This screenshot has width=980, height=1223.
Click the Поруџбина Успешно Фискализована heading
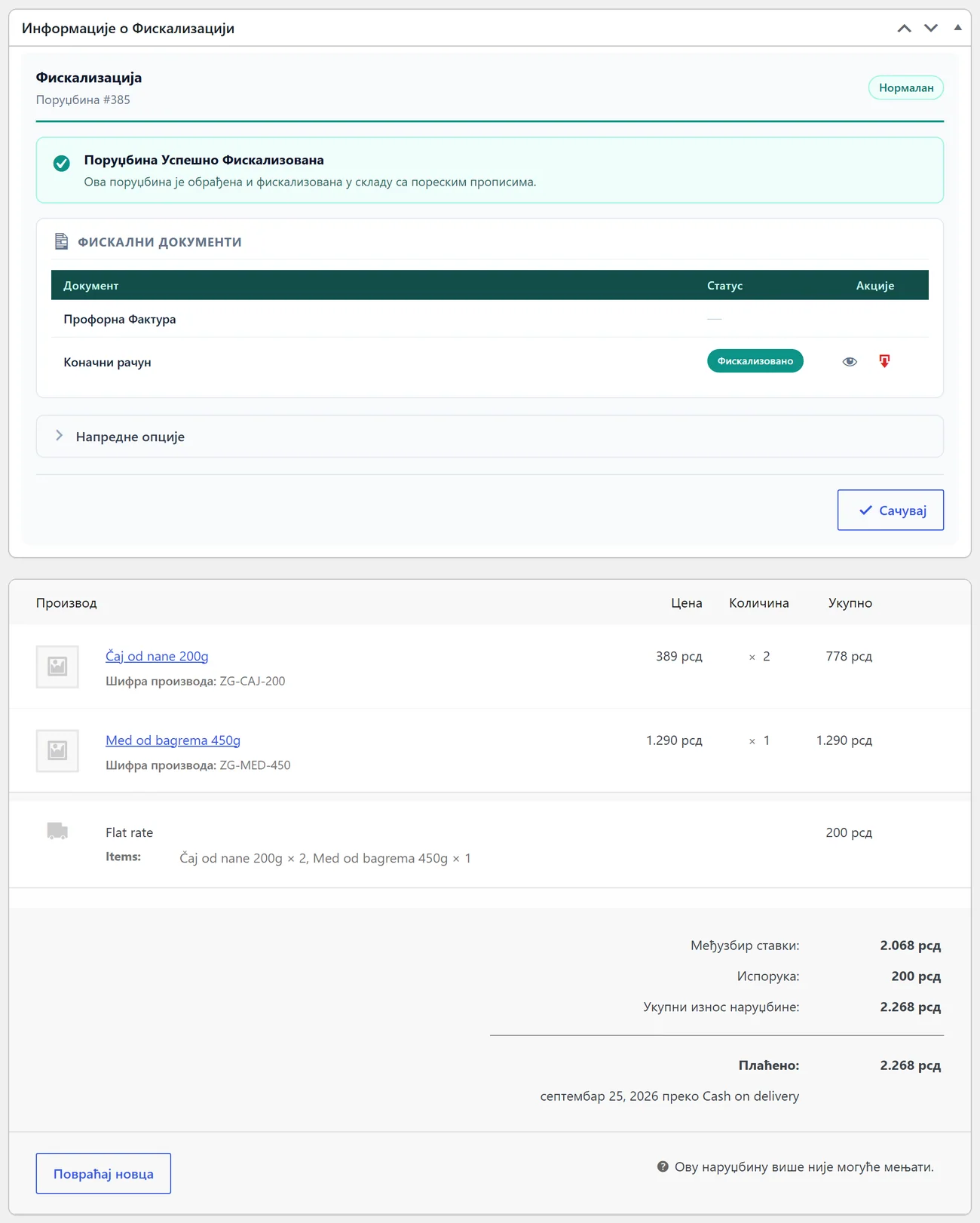pos(204,160)
